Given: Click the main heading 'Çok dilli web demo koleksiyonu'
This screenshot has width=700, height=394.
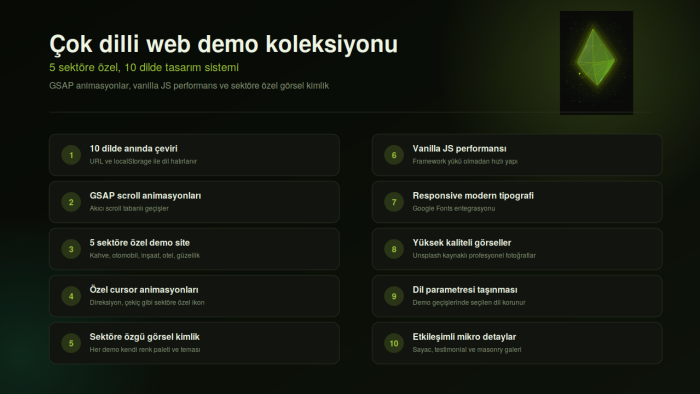Looking at the screenshot, I should [223, 44].
